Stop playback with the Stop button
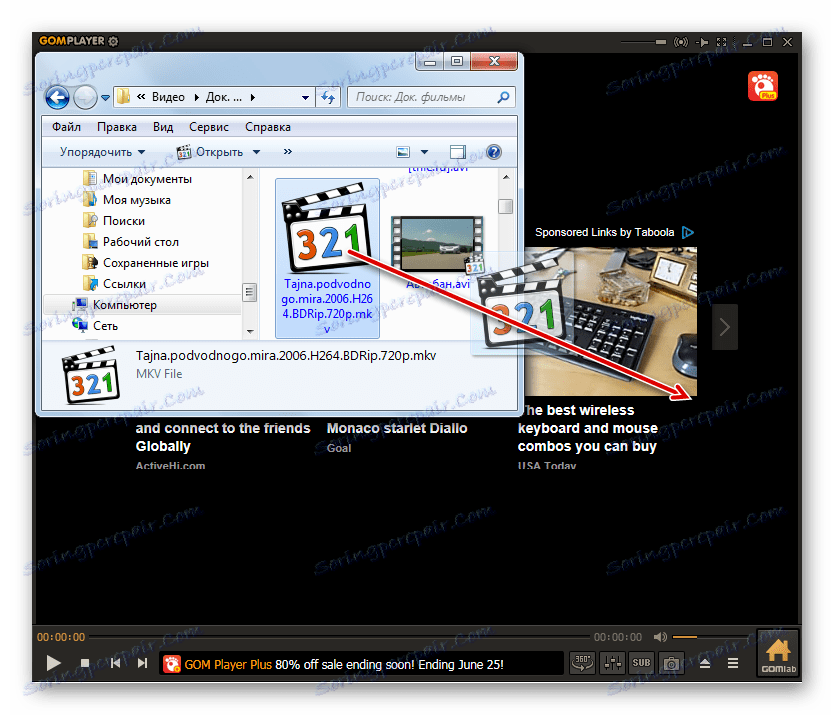 85,663
